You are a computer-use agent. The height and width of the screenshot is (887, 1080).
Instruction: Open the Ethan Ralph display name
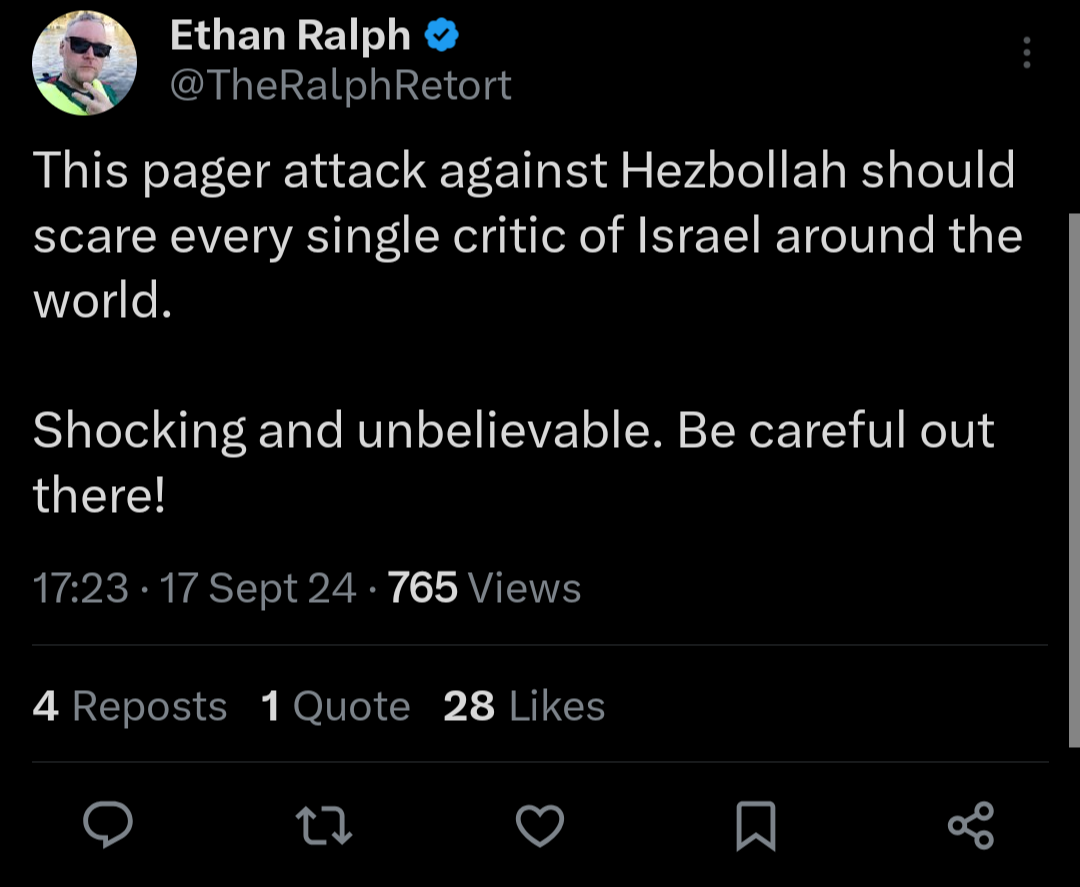click(290, 34)
